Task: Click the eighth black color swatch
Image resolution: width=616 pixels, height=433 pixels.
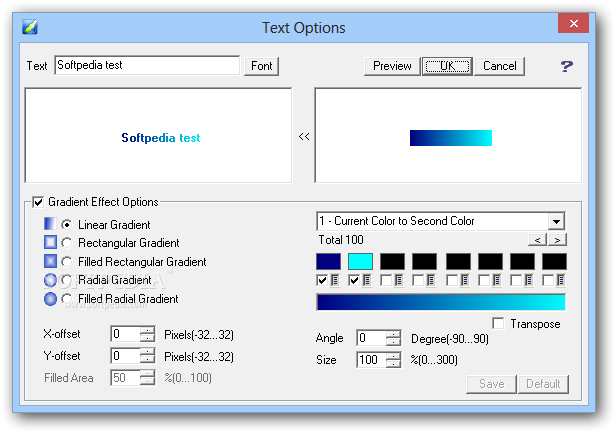Action: pos(554,261)
